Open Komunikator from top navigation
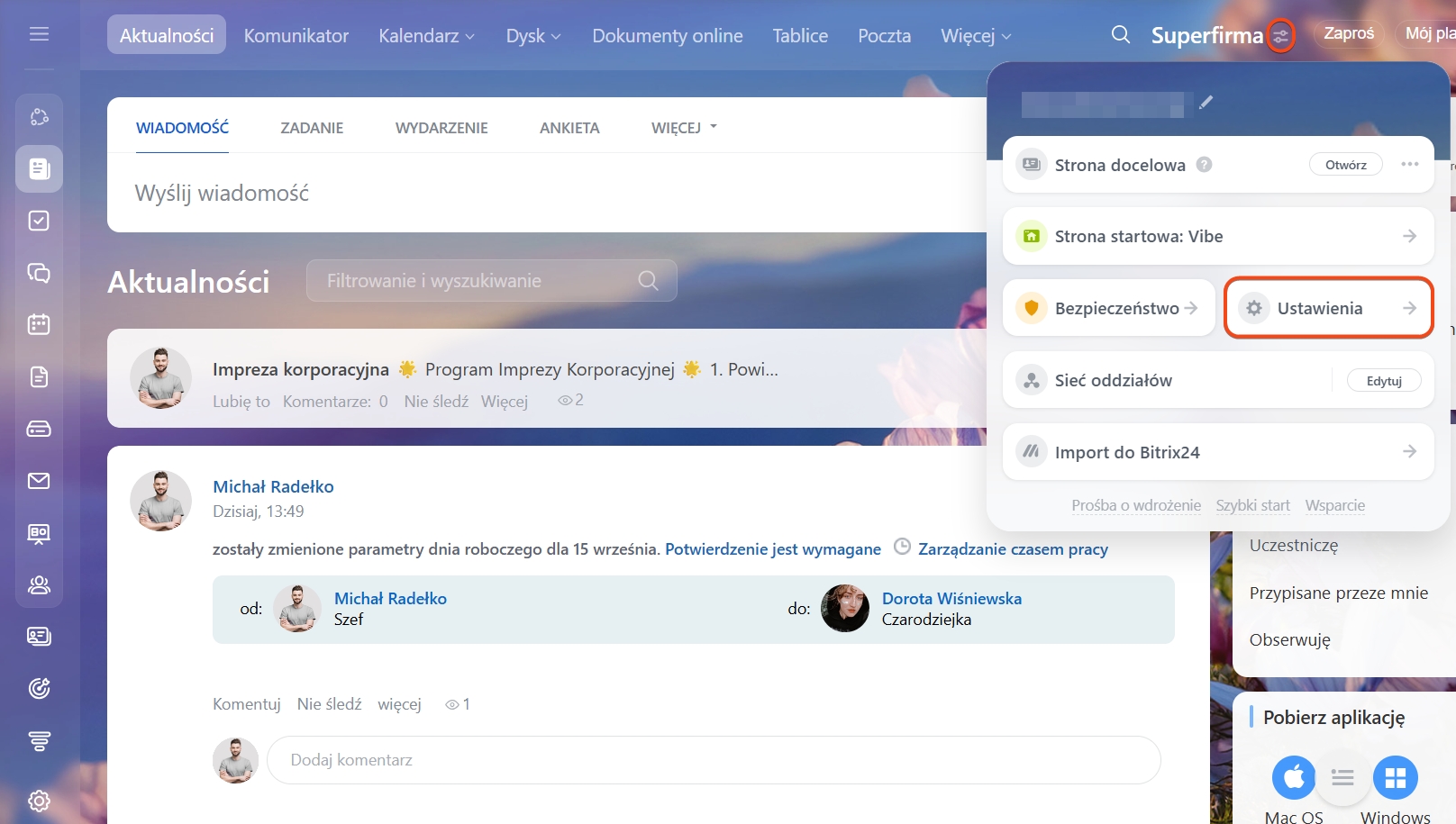 tap(296, 36)
